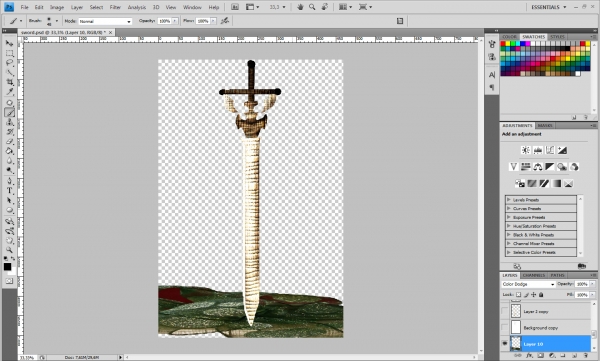This screenshot has width=600, height=361.
Task: Add a Black & White adjustment
Action: [550, 167]
